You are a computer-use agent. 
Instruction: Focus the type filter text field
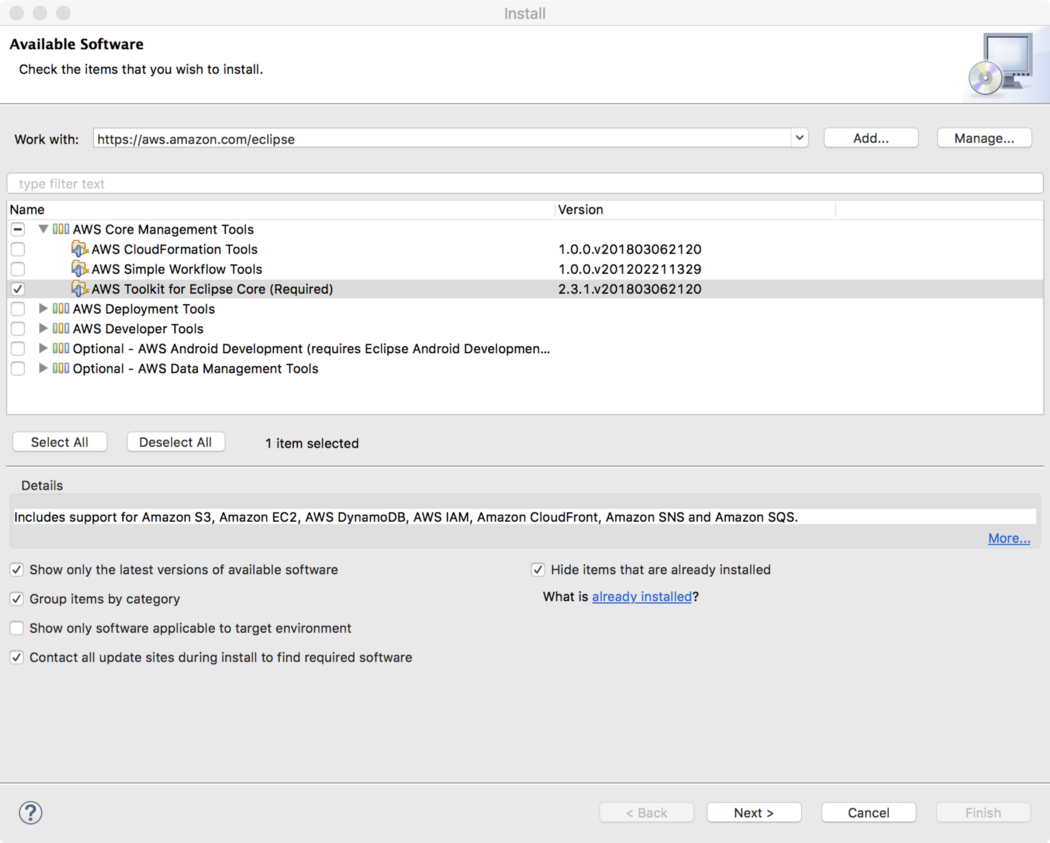pyautogui.click(x=525, y=183)
